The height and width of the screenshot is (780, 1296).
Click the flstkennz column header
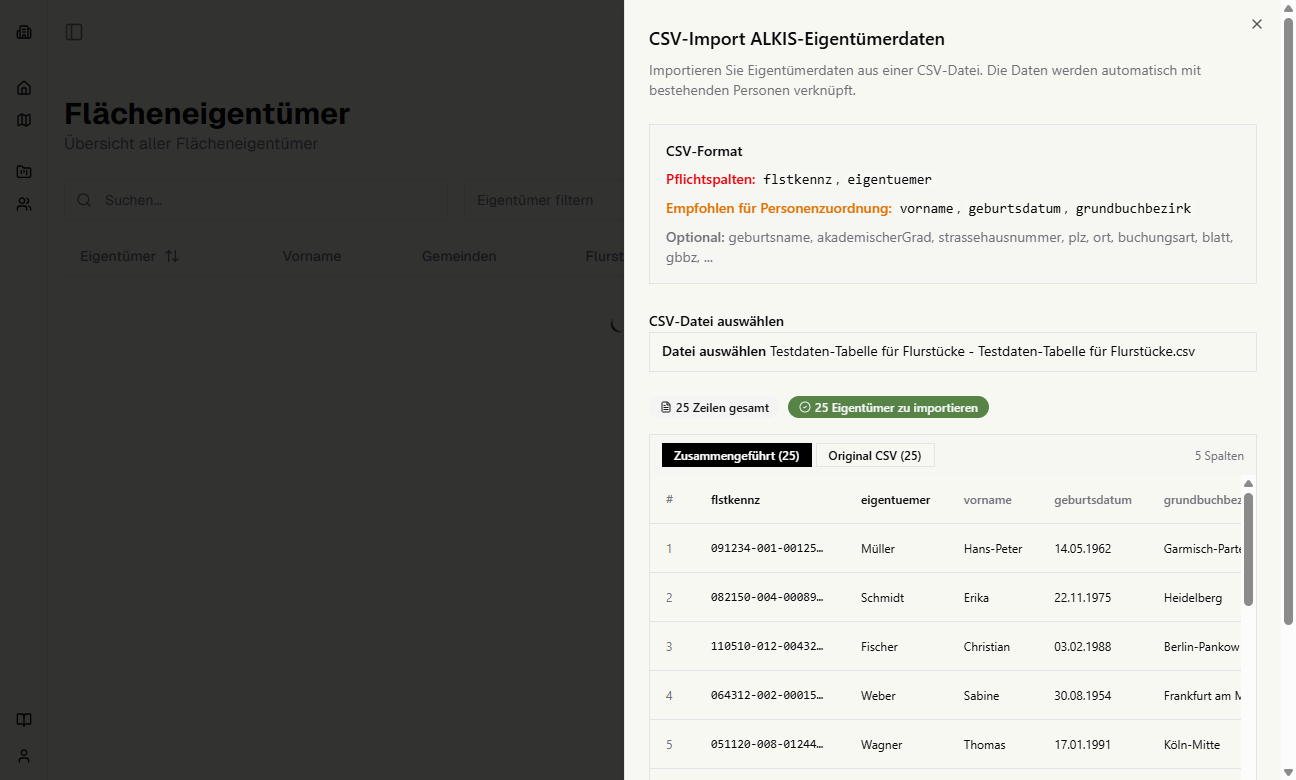pyautogui.click(x=735, y=500)
